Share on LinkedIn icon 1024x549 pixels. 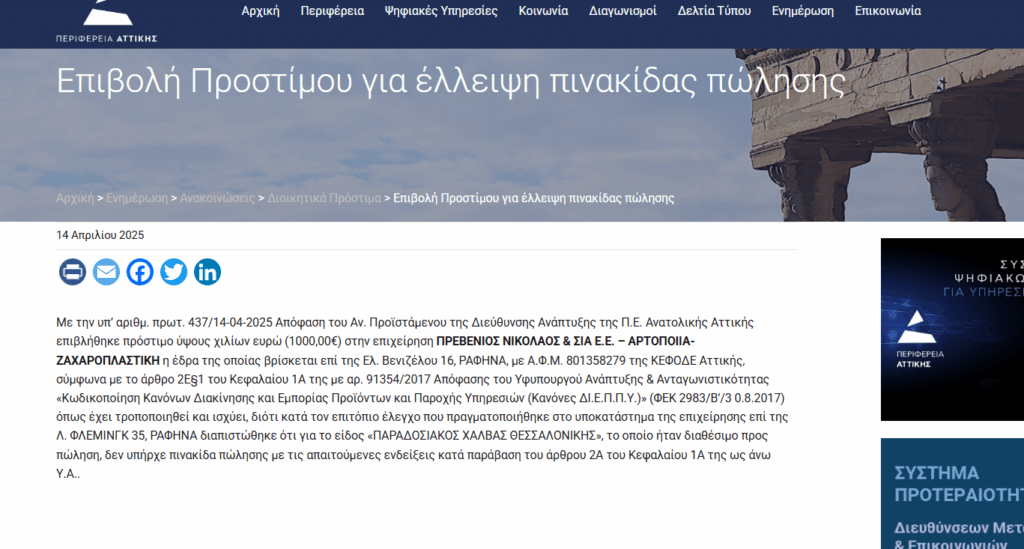coord(208,272)
